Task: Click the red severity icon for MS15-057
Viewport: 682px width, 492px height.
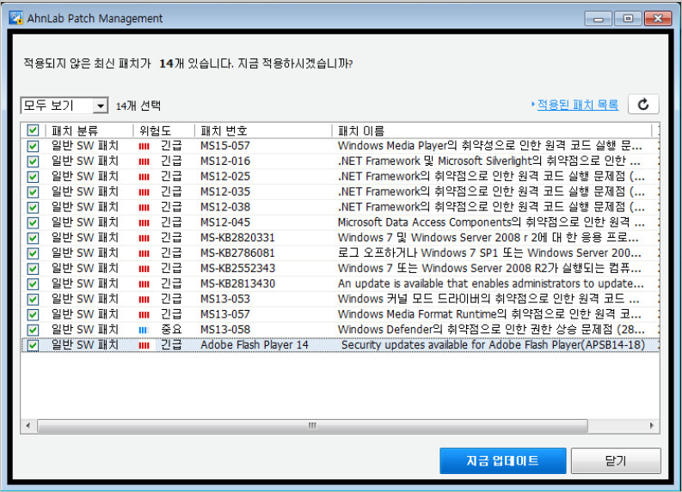Action: pyautogui.click(x=143, y=146)
